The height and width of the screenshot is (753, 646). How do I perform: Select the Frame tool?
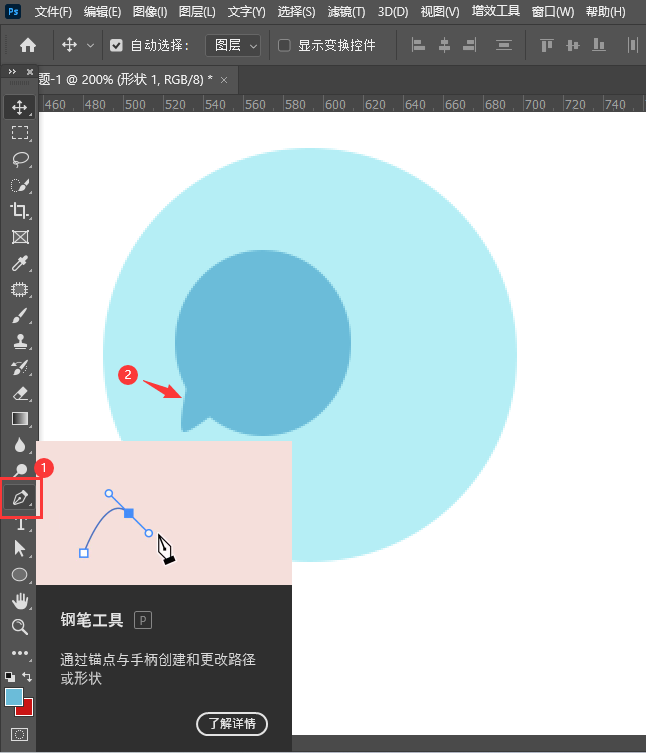tap(19, 237)
